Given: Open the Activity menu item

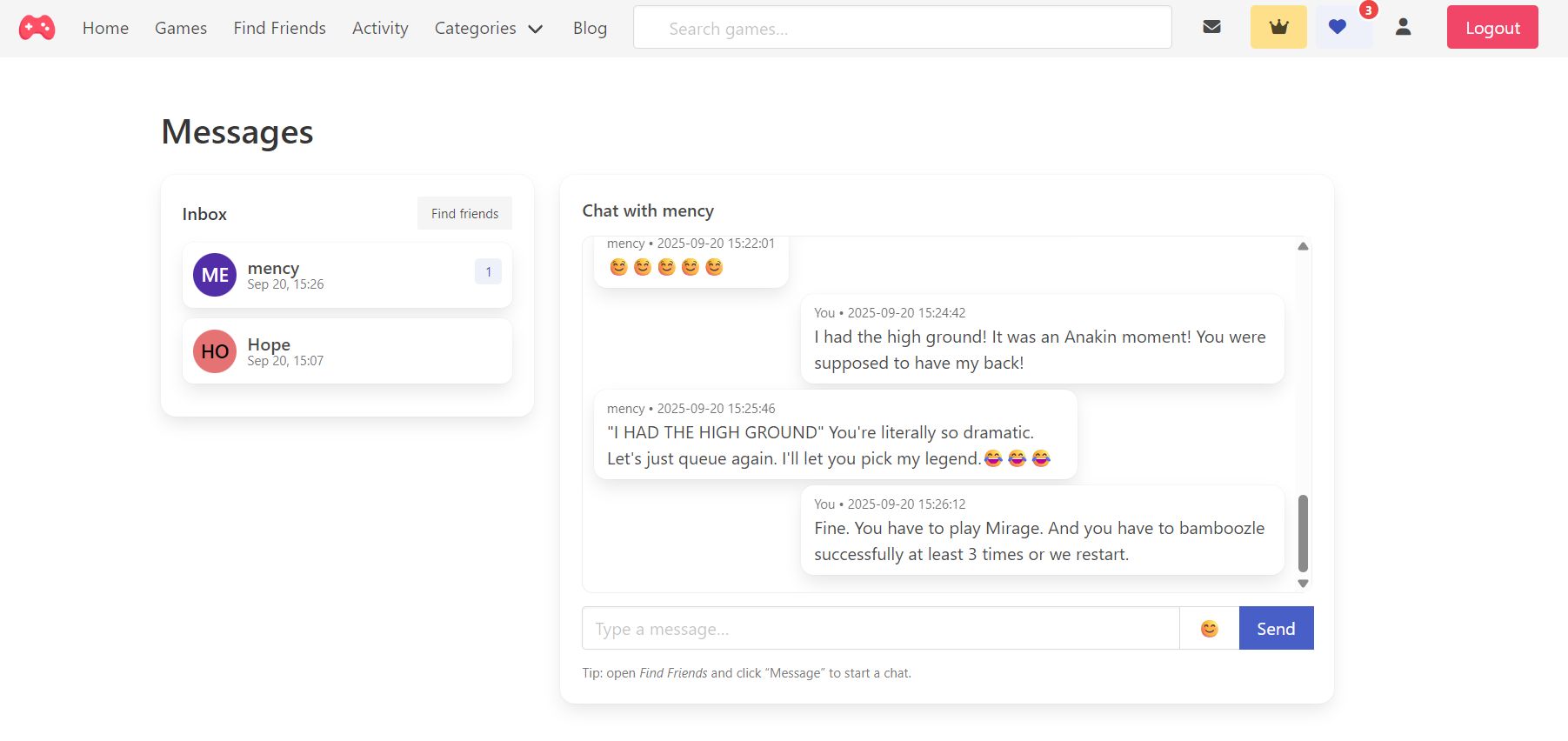Looking at the screenshot, I should 380,29.
